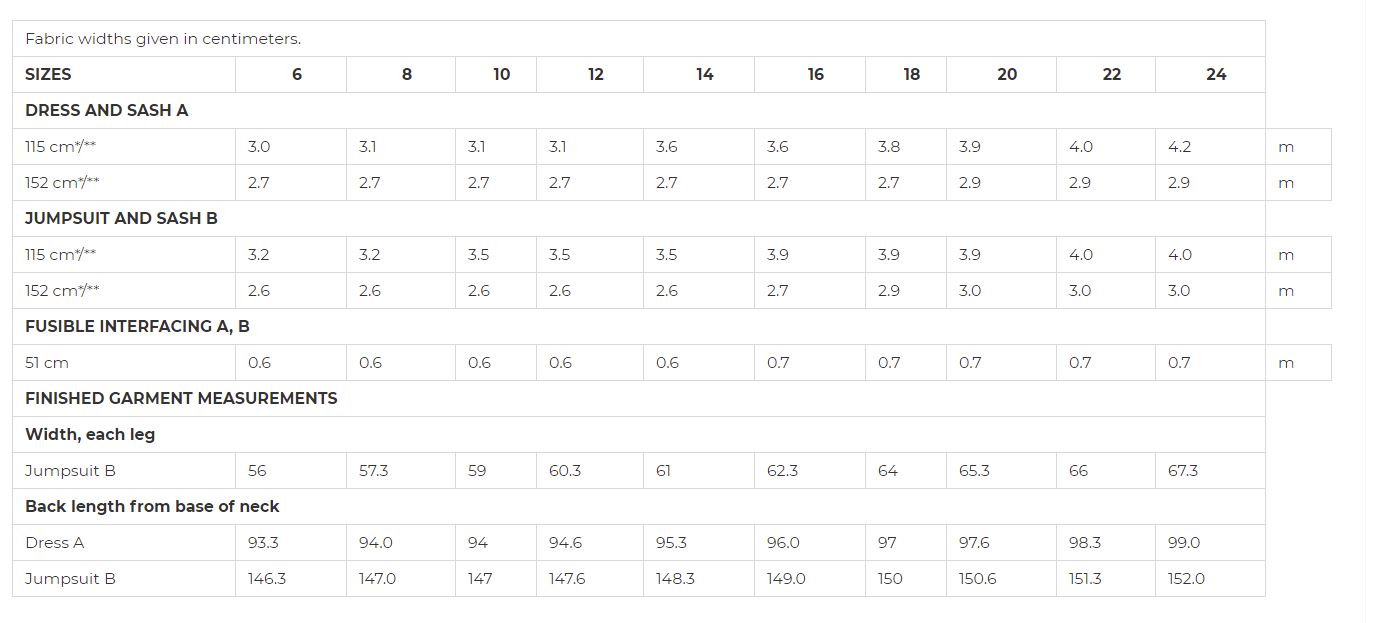This screenshot has height=623, width=1380.
Task: Click the 'FINISHED GARMENT MEASUREMENTS' heading
Action: [x=181, y=399]
